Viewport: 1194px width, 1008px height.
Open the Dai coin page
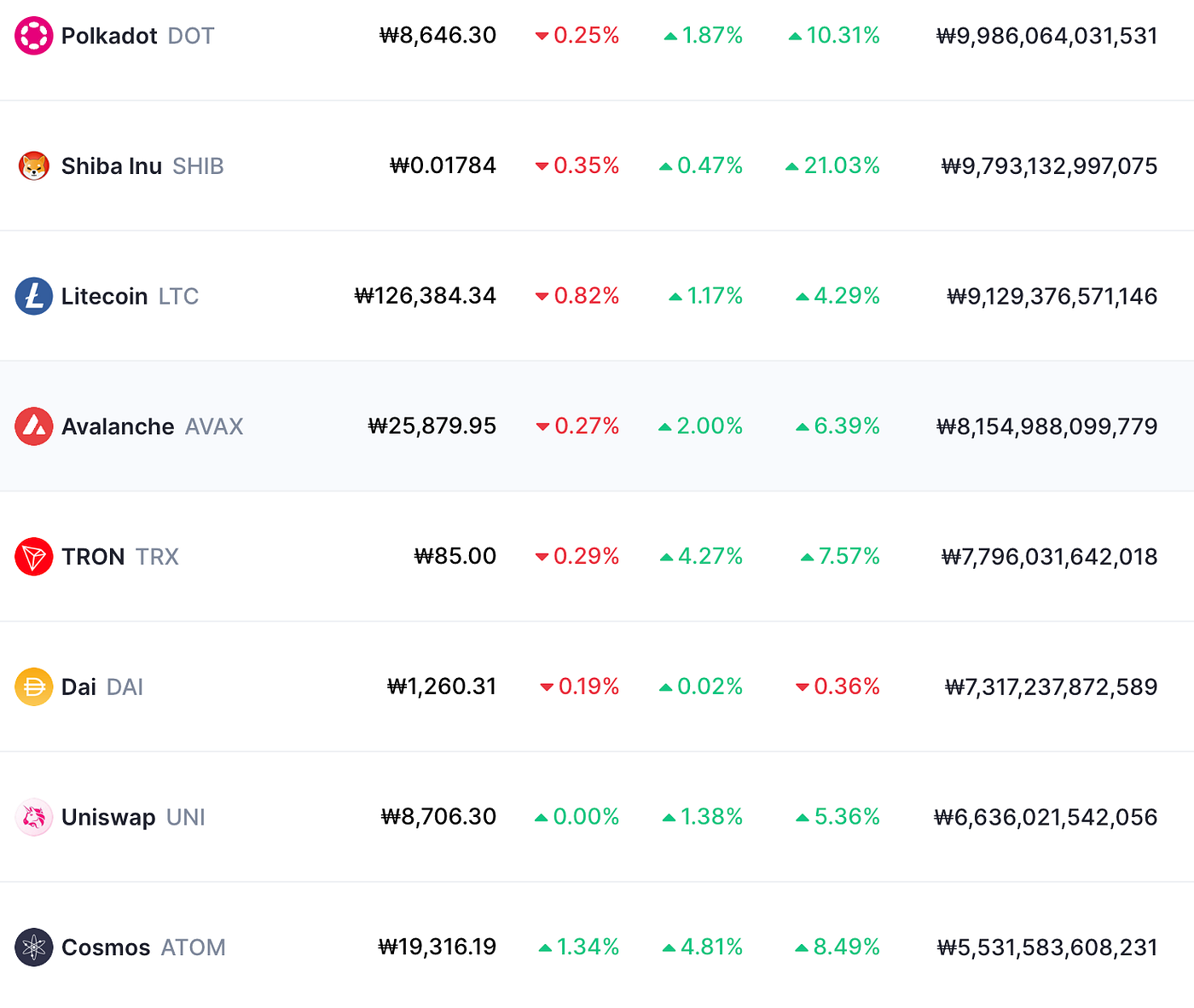(x=78, y=686)
